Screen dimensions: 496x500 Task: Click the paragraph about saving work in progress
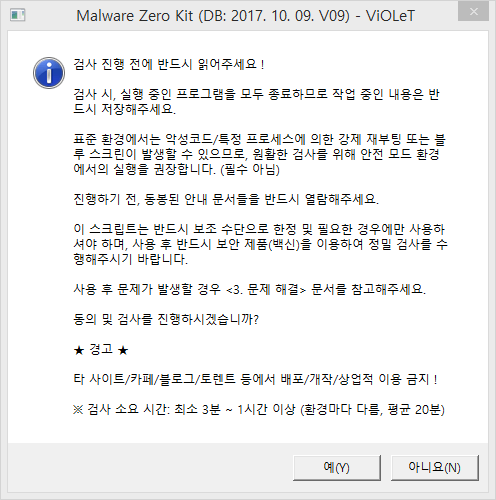pos(257,102)
